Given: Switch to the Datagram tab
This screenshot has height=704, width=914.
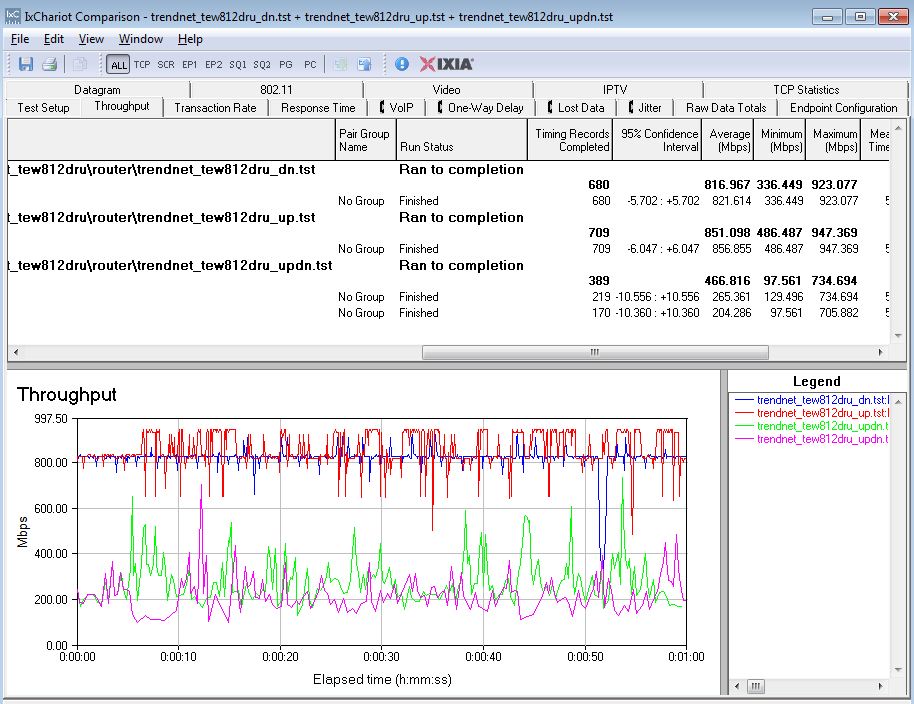Looking at the screenshot, I should click(x=97, y=90).
